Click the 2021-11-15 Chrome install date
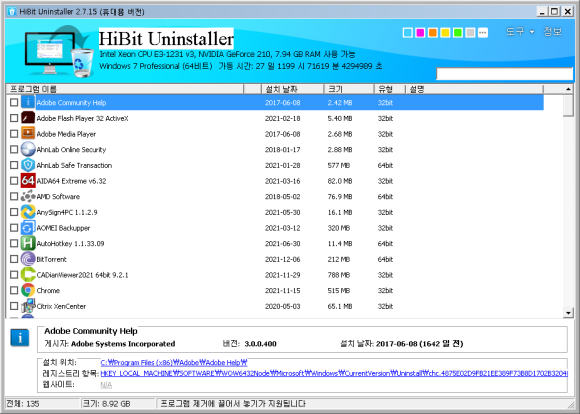The width and height of the screenshot is (580, 414). coord(283,291)
